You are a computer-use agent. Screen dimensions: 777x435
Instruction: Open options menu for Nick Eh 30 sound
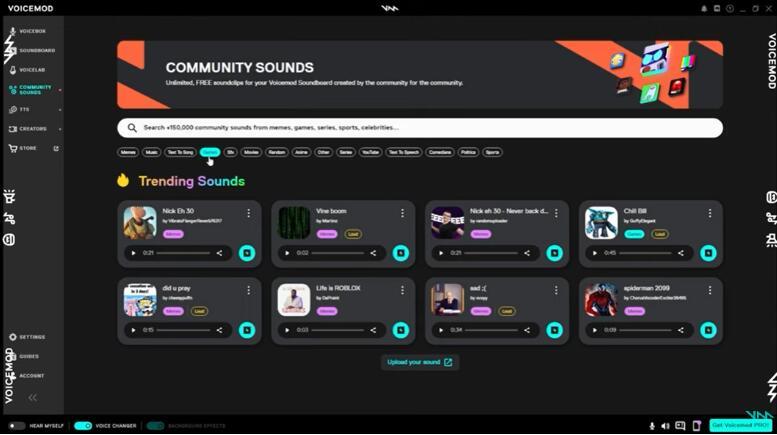tap(249, 213)
